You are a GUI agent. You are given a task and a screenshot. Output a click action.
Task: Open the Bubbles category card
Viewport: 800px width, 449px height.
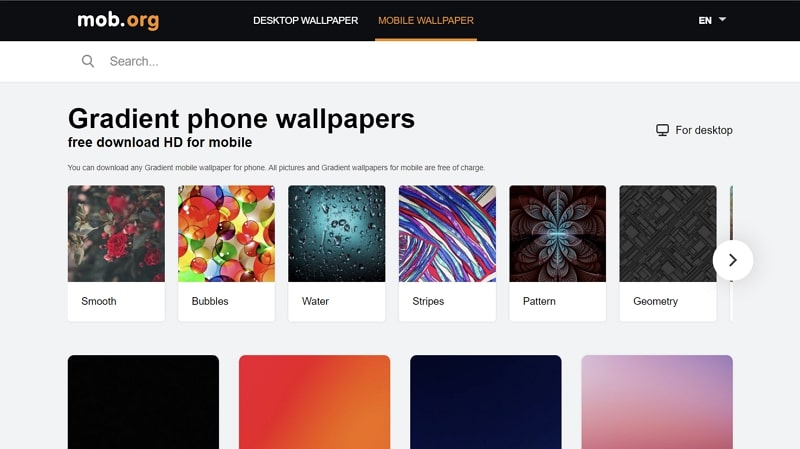[227, 253]
